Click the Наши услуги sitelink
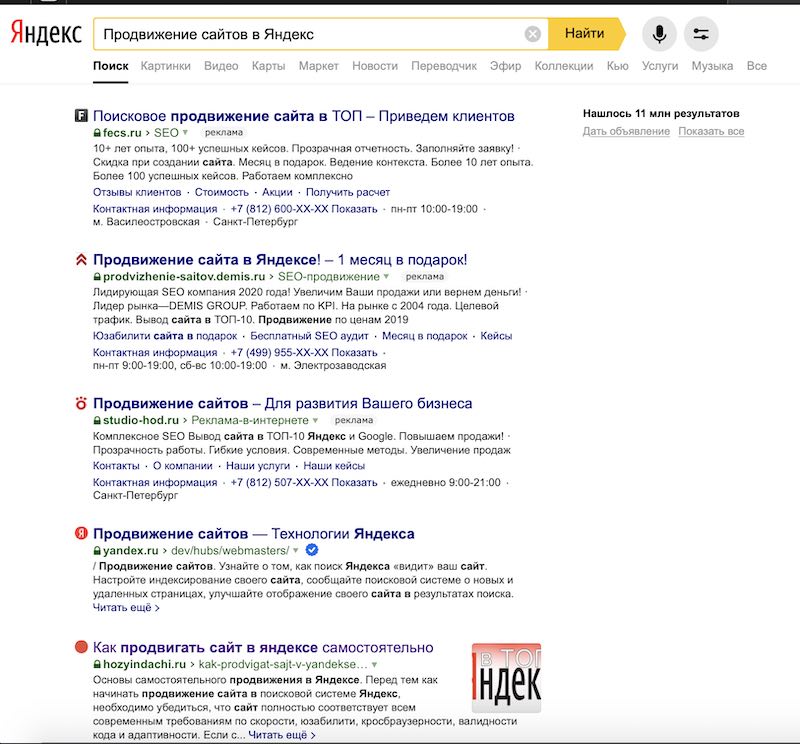Image resolution: width=800 pixels, height=744 pixels. [x=258, y=465]
